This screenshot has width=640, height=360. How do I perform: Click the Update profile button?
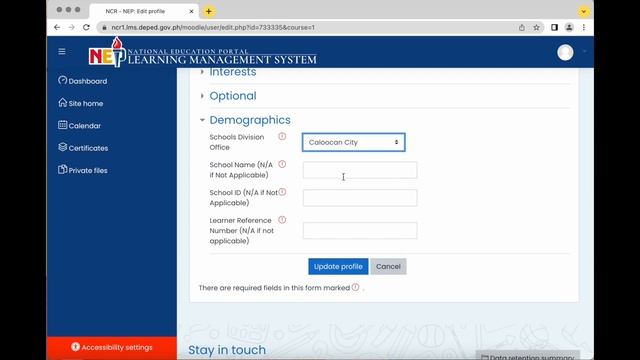pos(338,266)
